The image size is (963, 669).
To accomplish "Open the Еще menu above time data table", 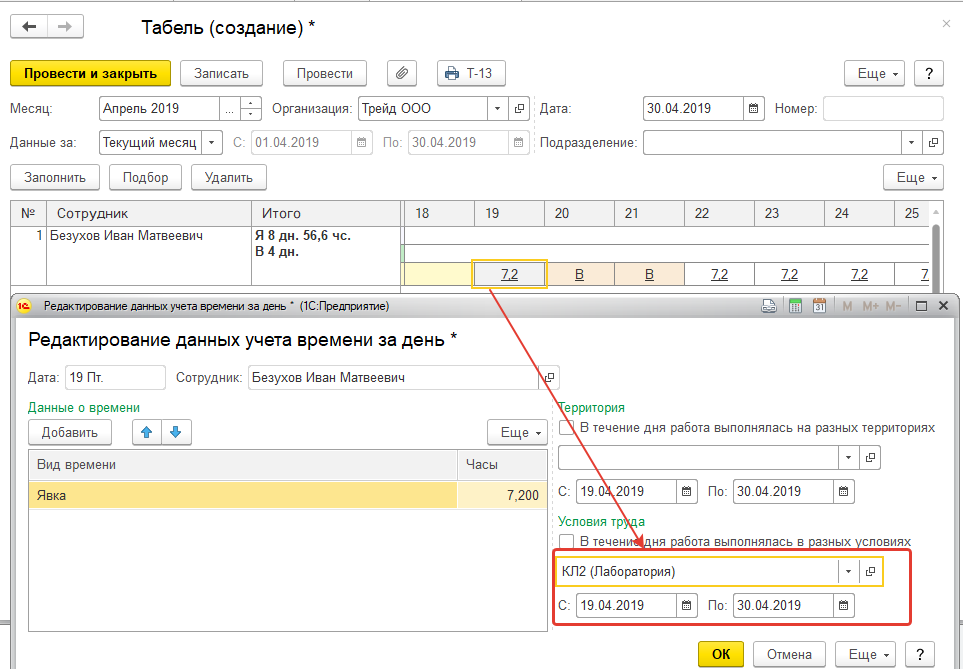I will point(517,432).
